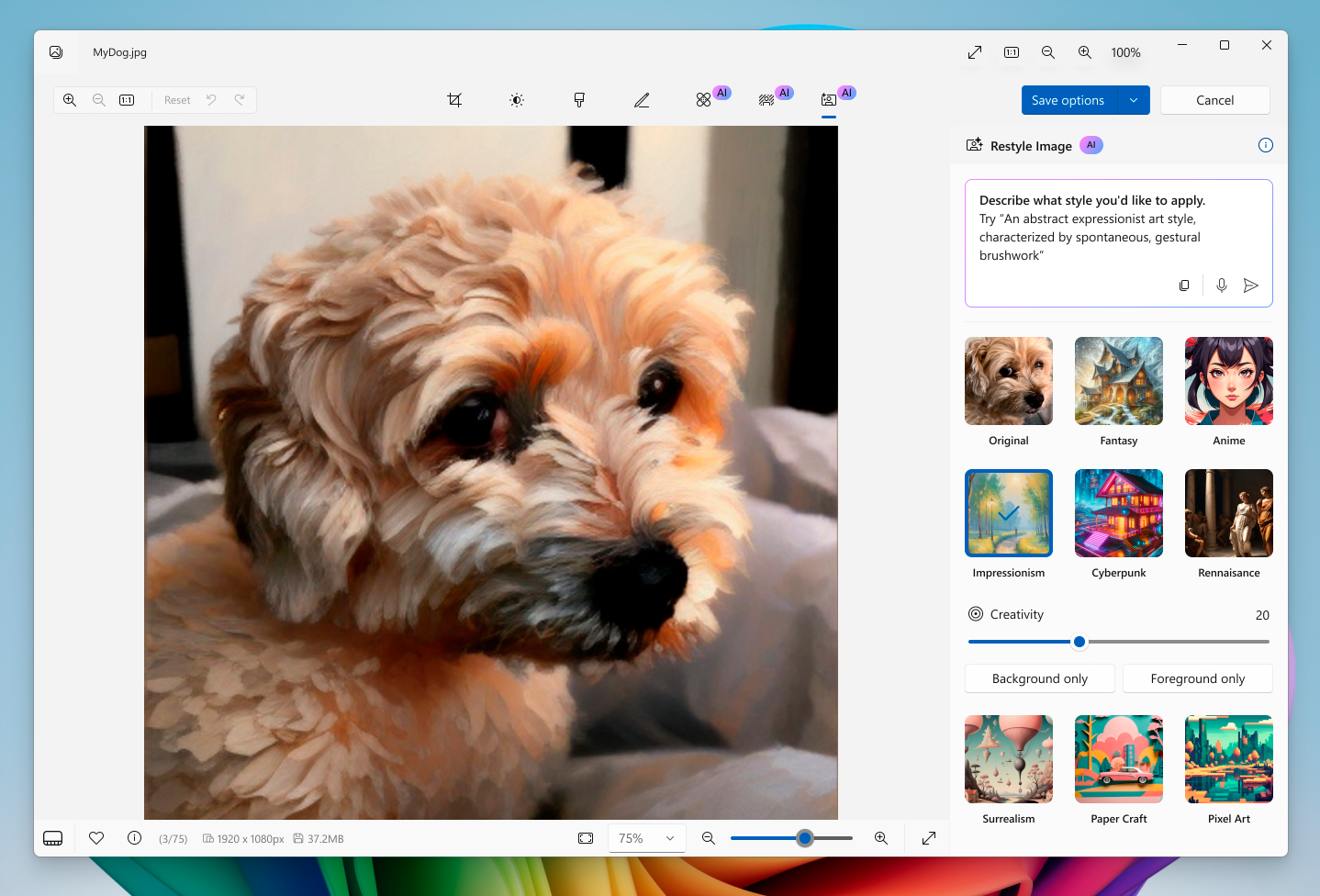Select the Impressionism style thumbnail
The width and height of the screenshot is (1320, 896).
[x=1009, y=513]
